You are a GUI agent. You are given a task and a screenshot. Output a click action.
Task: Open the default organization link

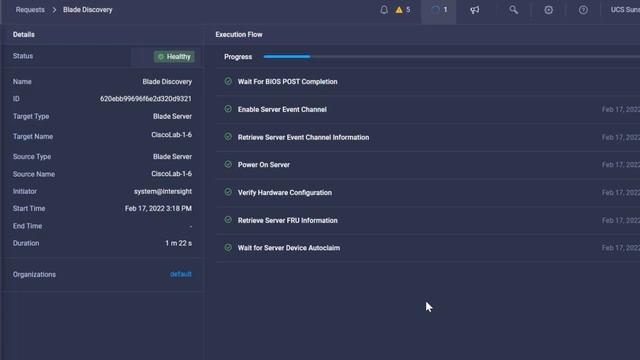181,274
